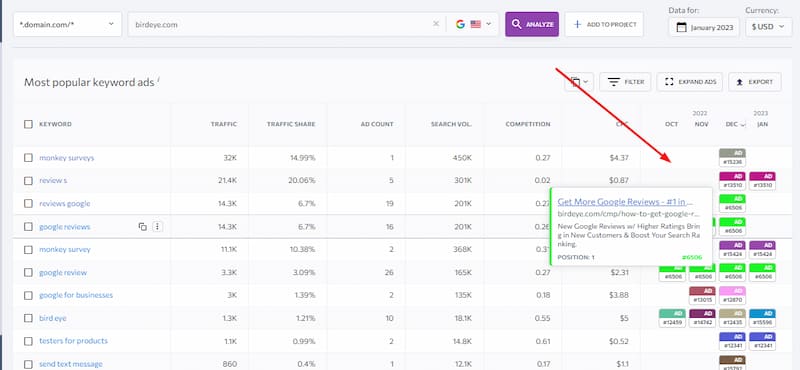Check the bird eye row checkbox

(x=28, y=318)
